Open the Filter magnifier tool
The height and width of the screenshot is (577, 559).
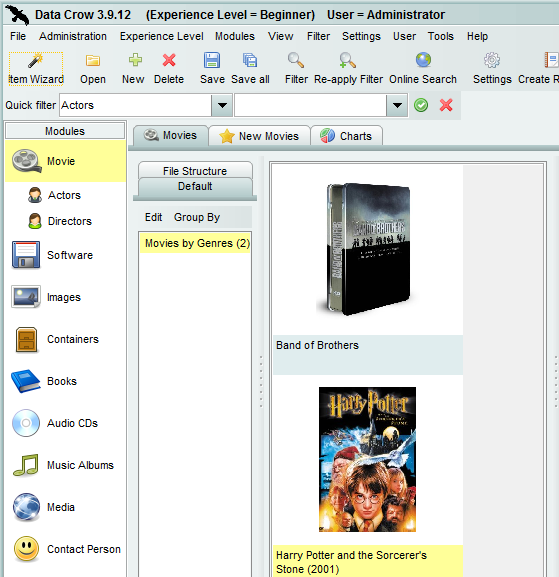tap(296, 69)
